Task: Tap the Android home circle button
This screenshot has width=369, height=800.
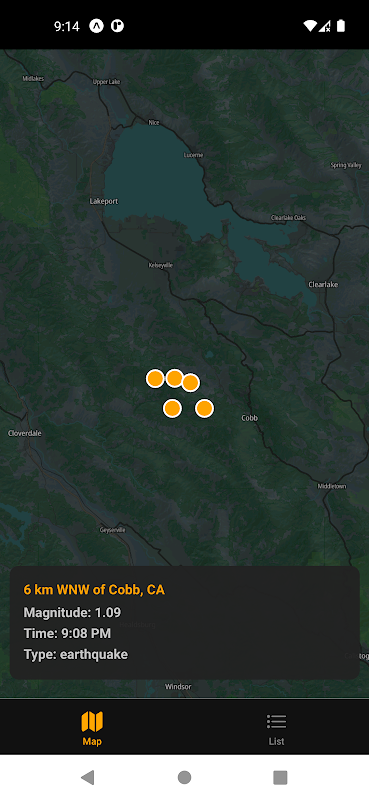Action: [184, 777]
